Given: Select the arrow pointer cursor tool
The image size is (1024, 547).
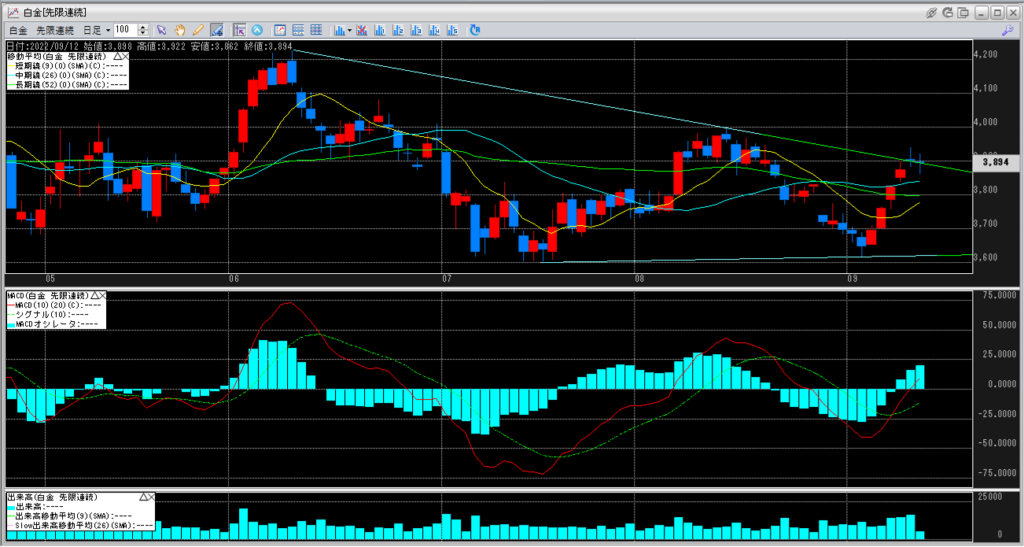Looking at the screenshot, I should pyautogui.click(x=161, y=30).
